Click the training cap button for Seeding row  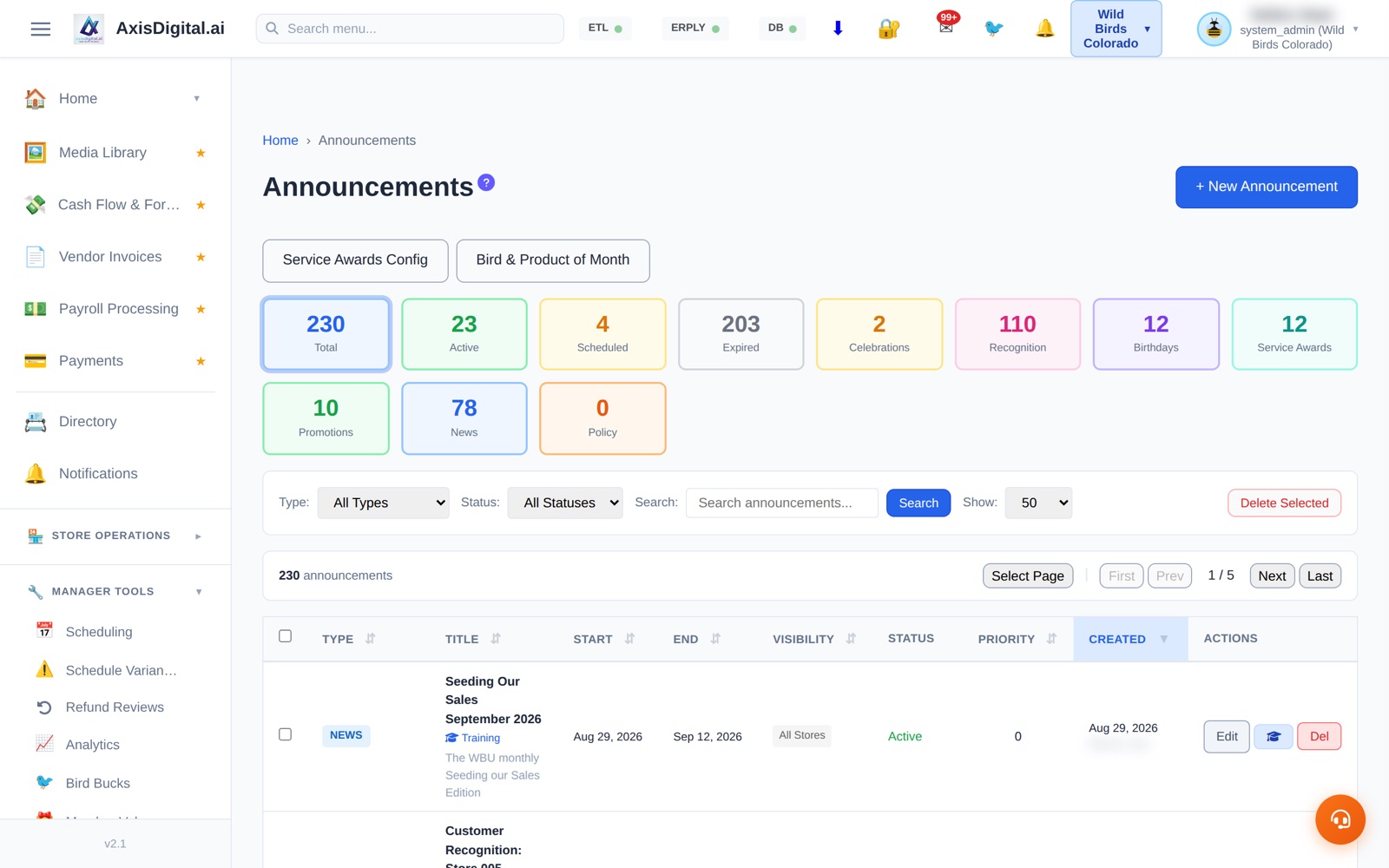click(1274, 737)
